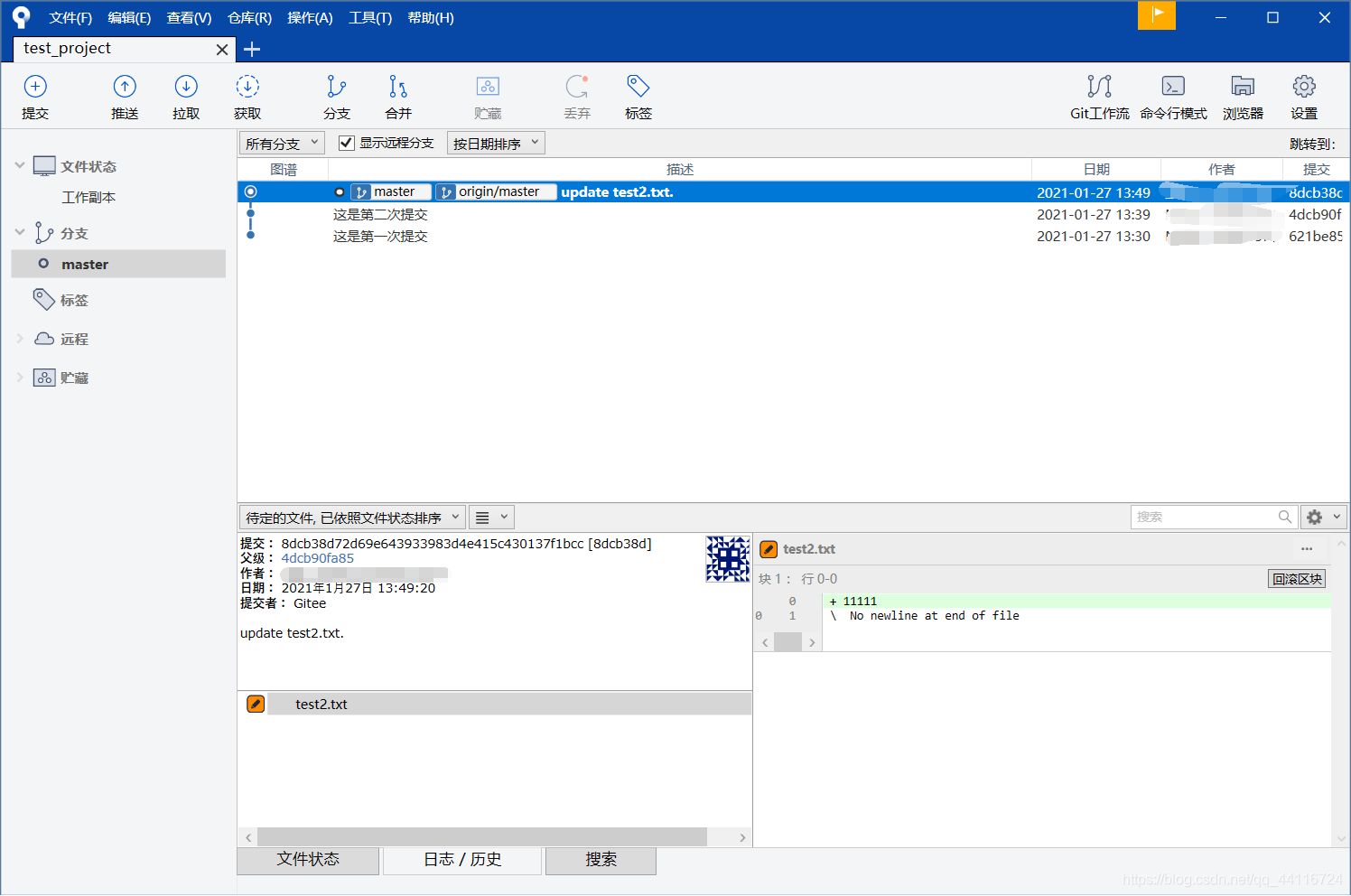Click the Discard (丢弃) toolbar icon

(x=577, y=87)
